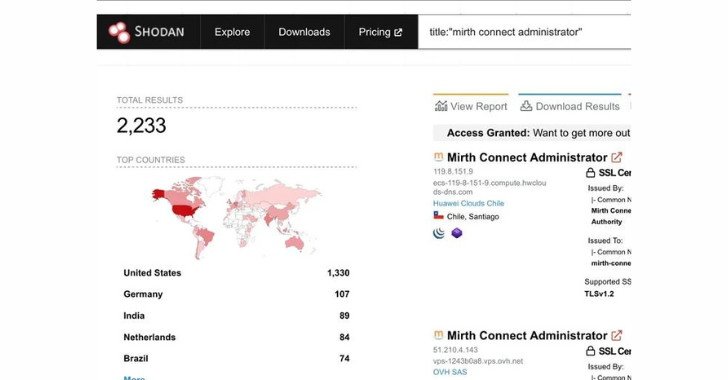Click the purple cube tag icon
Screen dimensions: 728x380
457,233
